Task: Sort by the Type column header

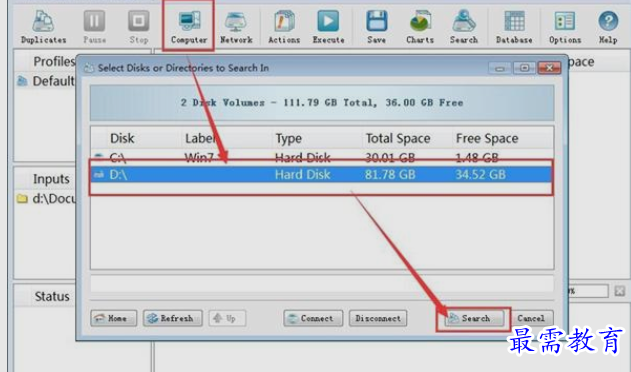Action: click(x=289, y=138)
